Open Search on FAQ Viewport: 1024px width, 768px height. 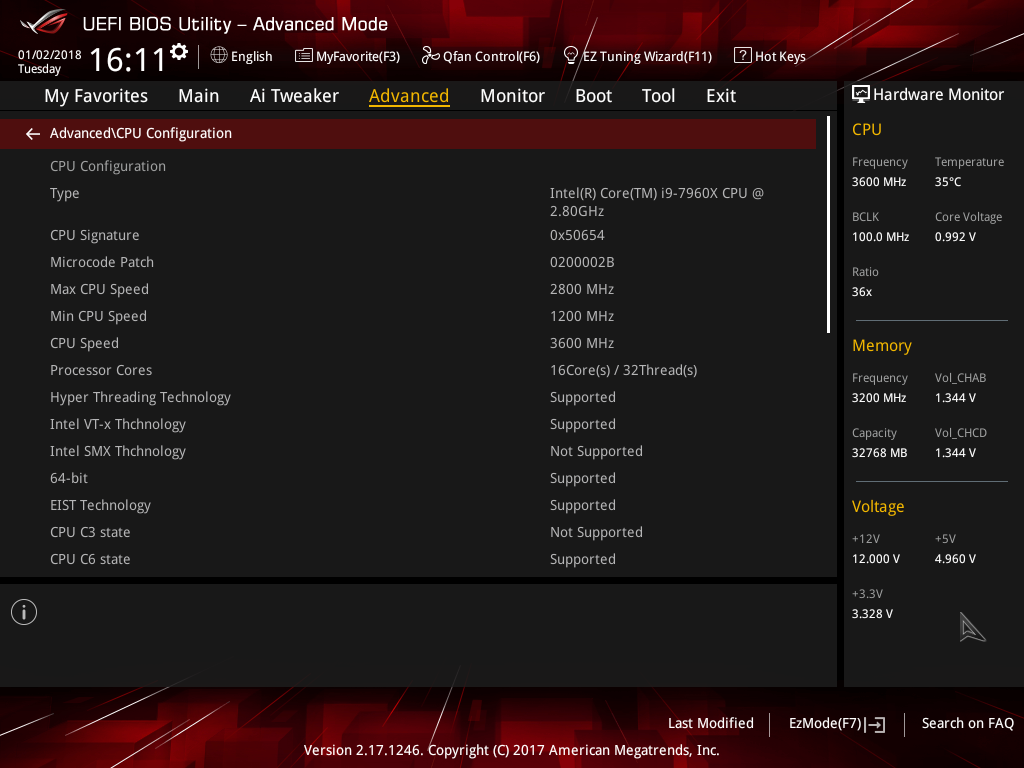pyautogui.click(x=967, y=724)
